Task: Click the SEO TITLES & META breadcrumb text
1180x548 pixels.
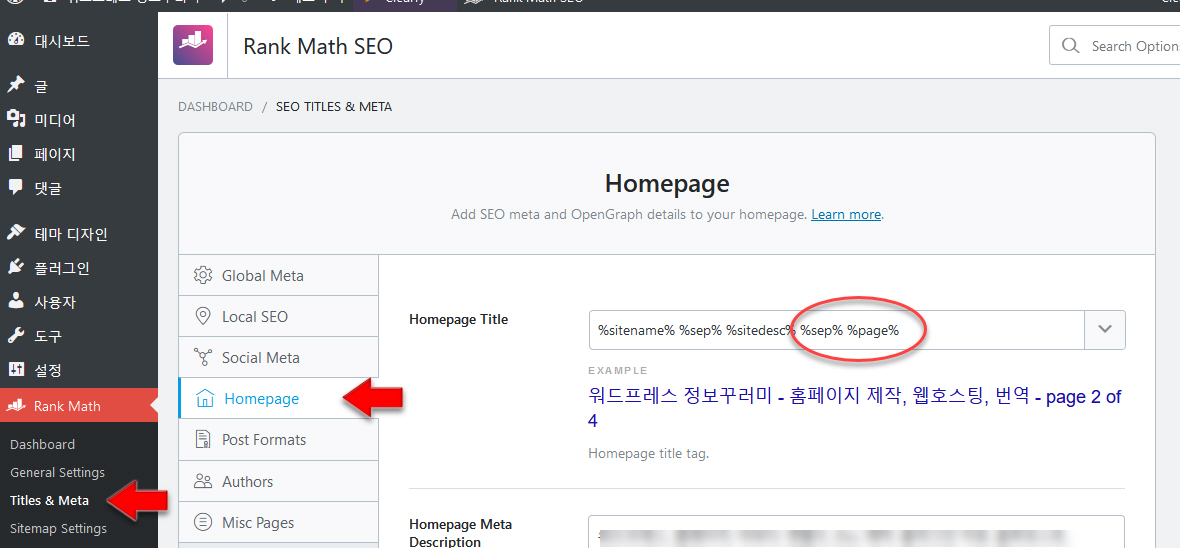Action: 334,107
